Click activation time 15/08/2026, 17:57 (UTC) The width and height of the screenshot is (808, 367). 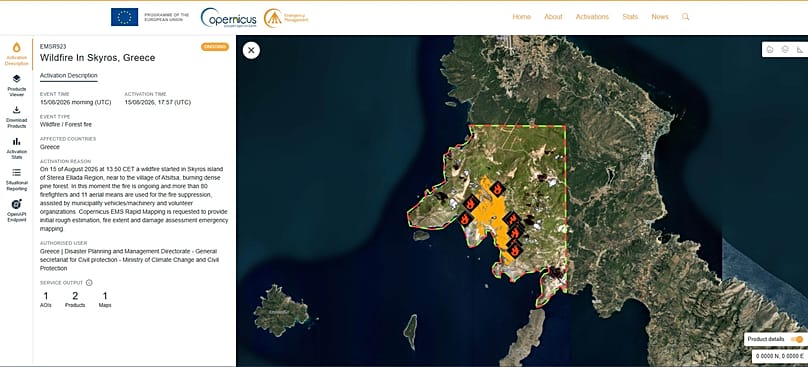click(158, 103)
